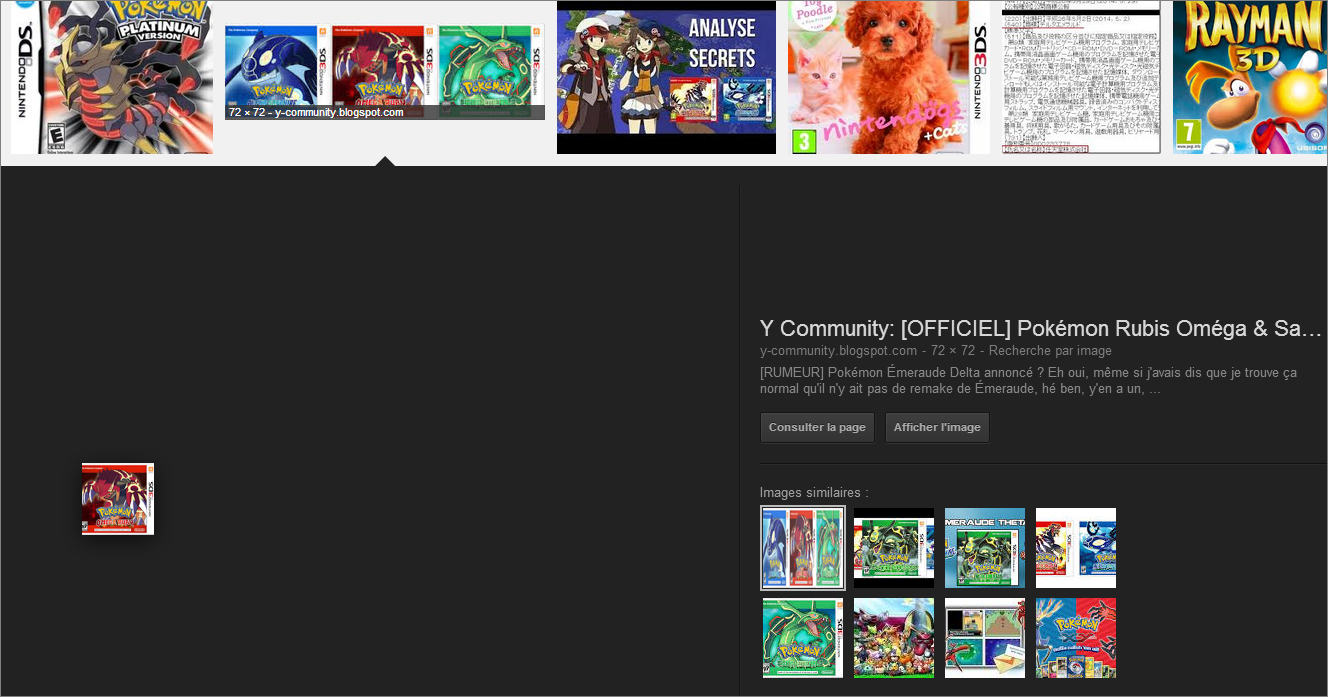The height and width of the screenshot is (697, 1328).
Task: Open the Analyse Secrets result image
Action: click(x=666, y=77)
